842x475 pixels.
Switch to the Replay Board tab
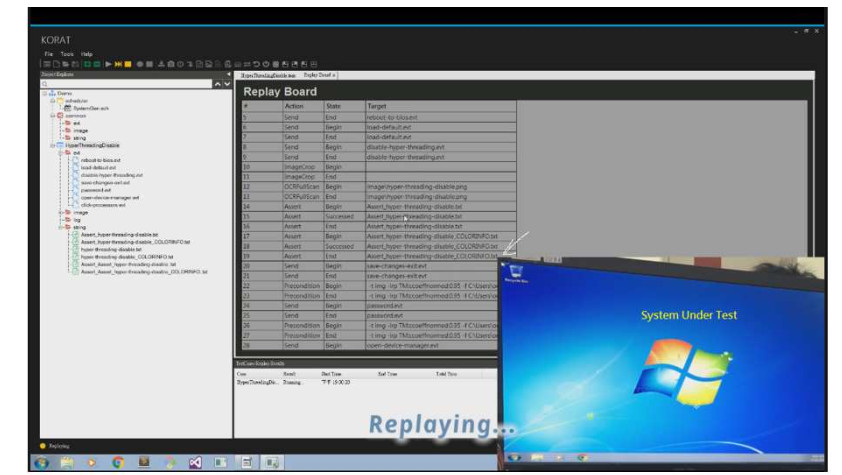click(x=320, y=75)
